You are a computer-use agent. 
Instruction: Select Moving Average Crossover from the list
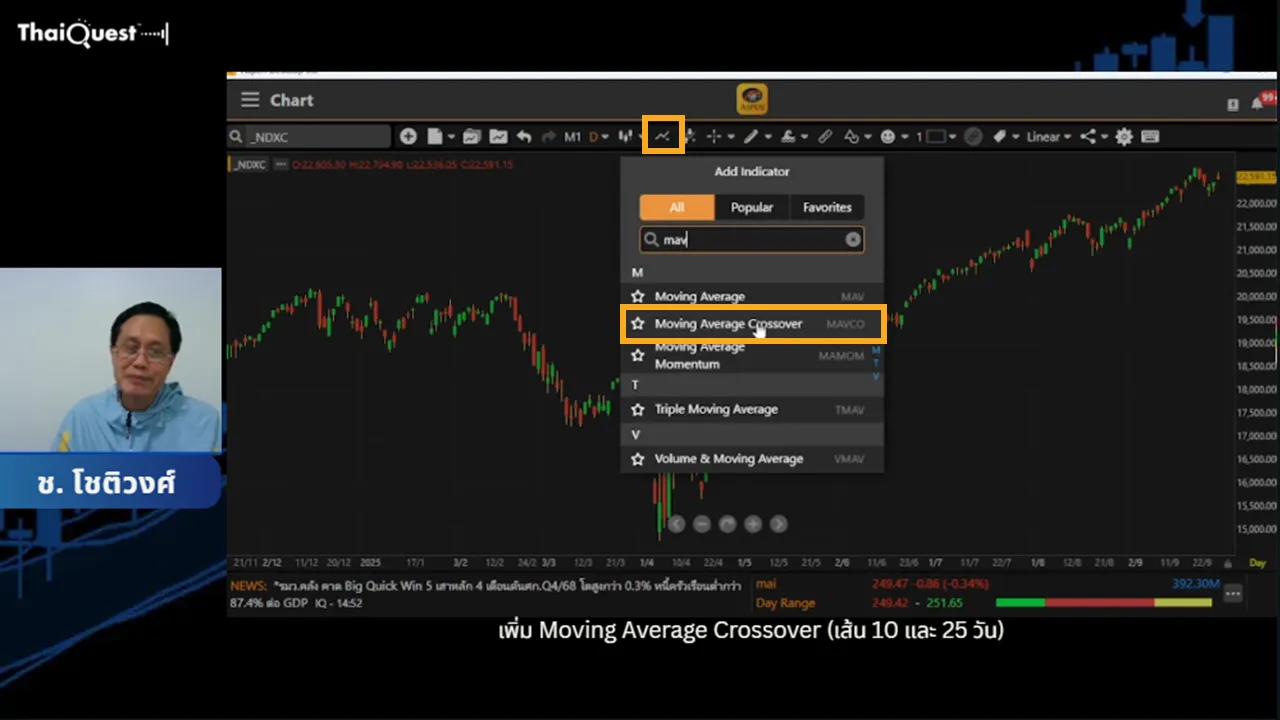[728, 324]
